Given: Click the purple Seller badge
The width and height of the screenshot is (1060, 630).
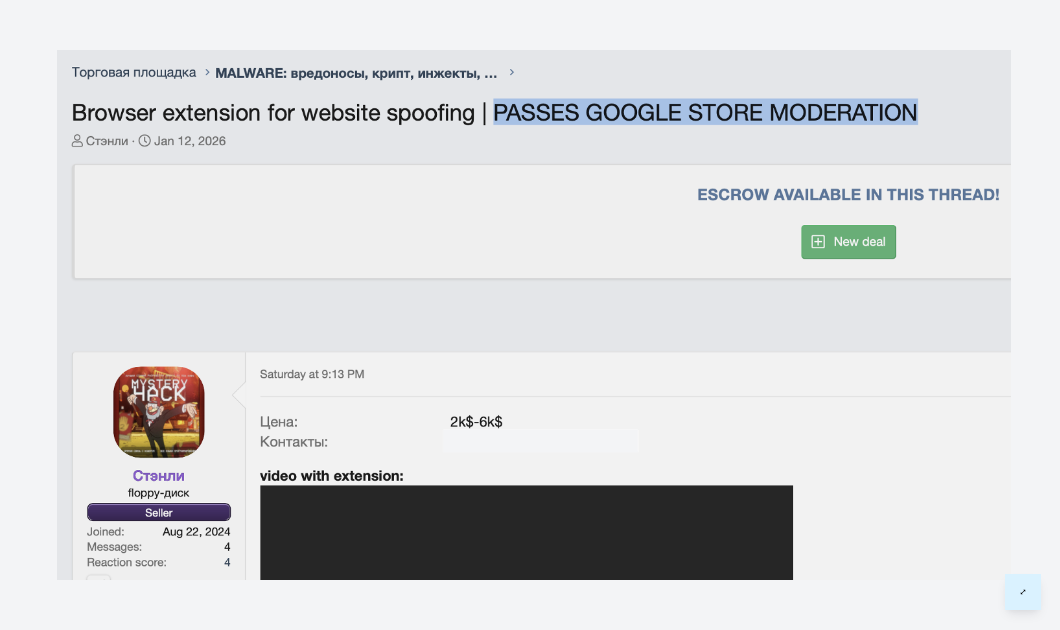Looking at the screenshot, I should pos(159,512).
